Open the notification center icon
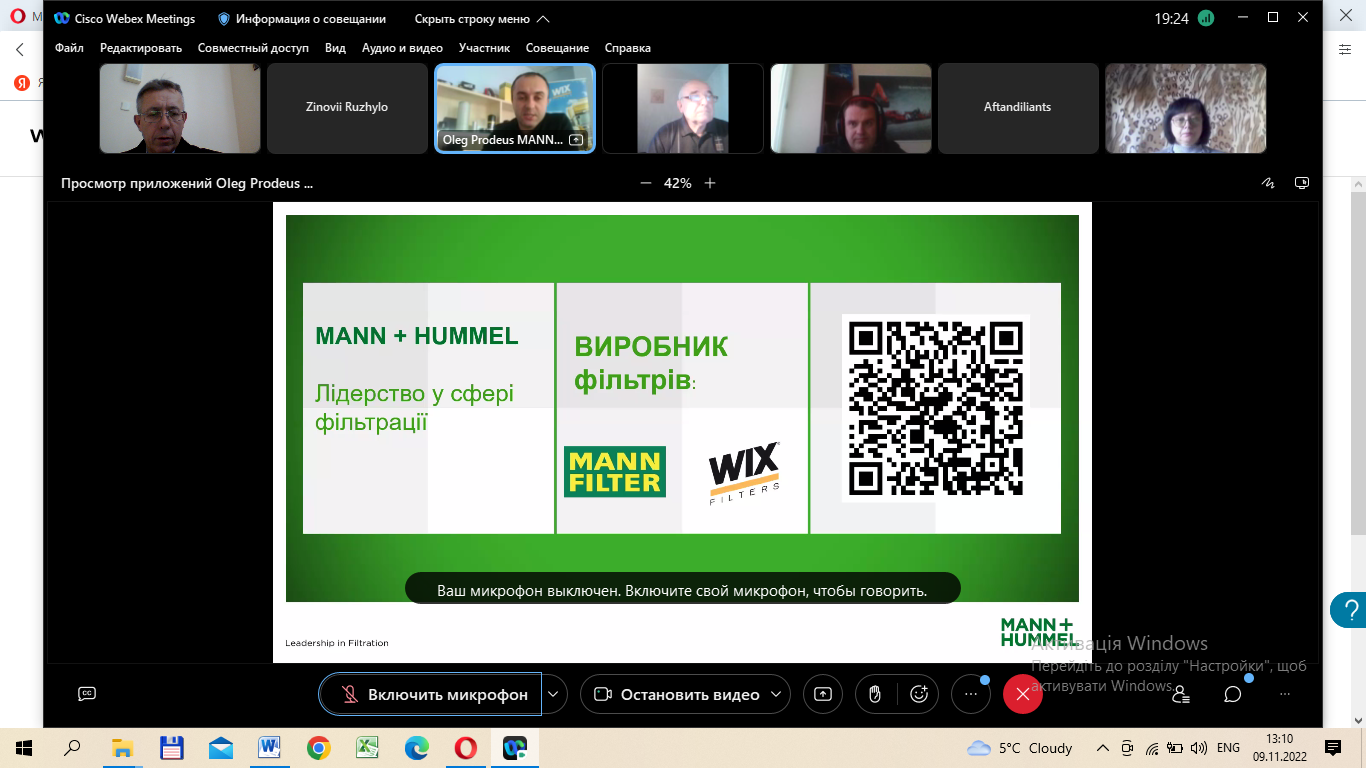This screenshot has height=768, width=1366. pyautogui.click(x=1332, y=748)
